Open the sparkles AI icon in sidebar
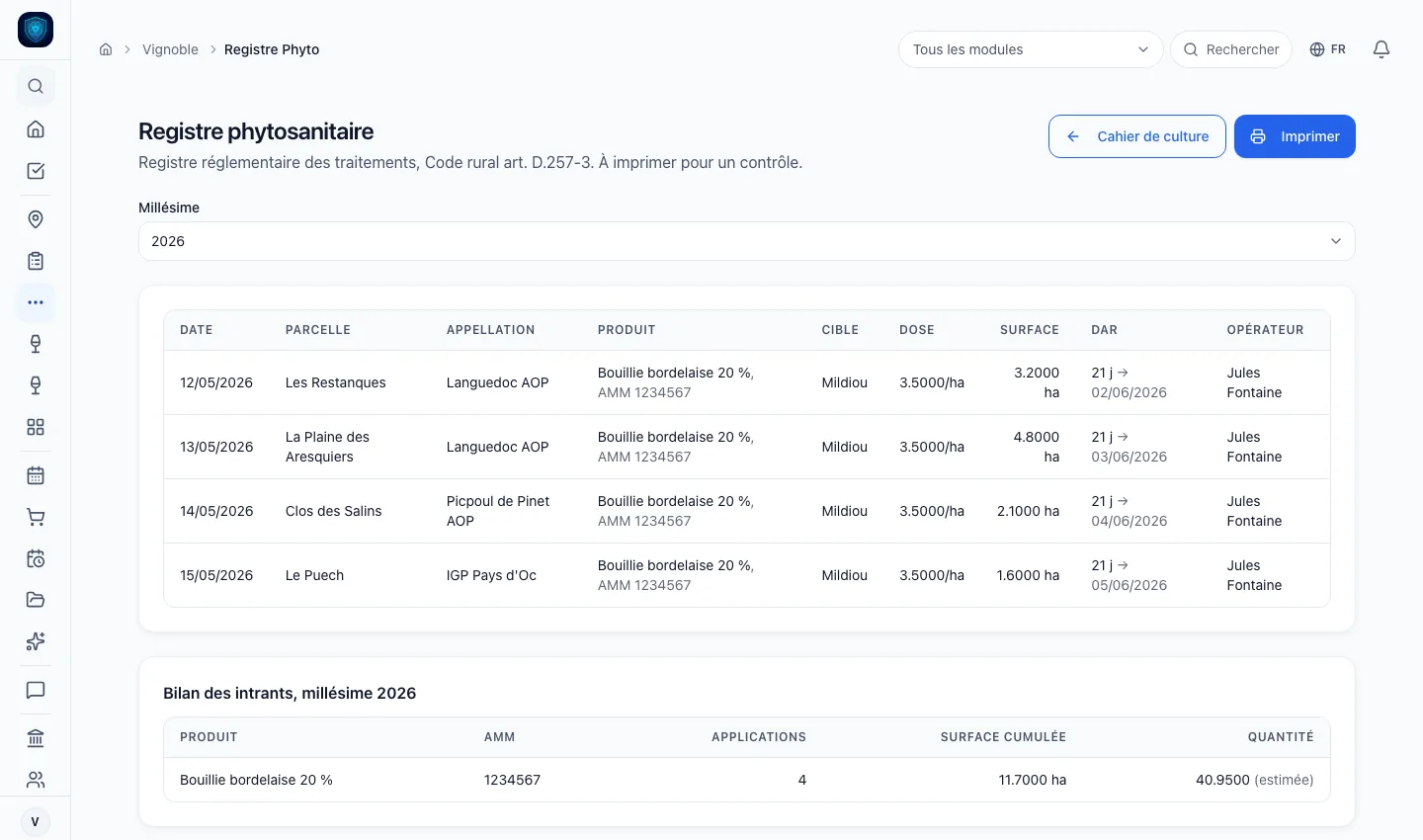 (x=36, y=641)
